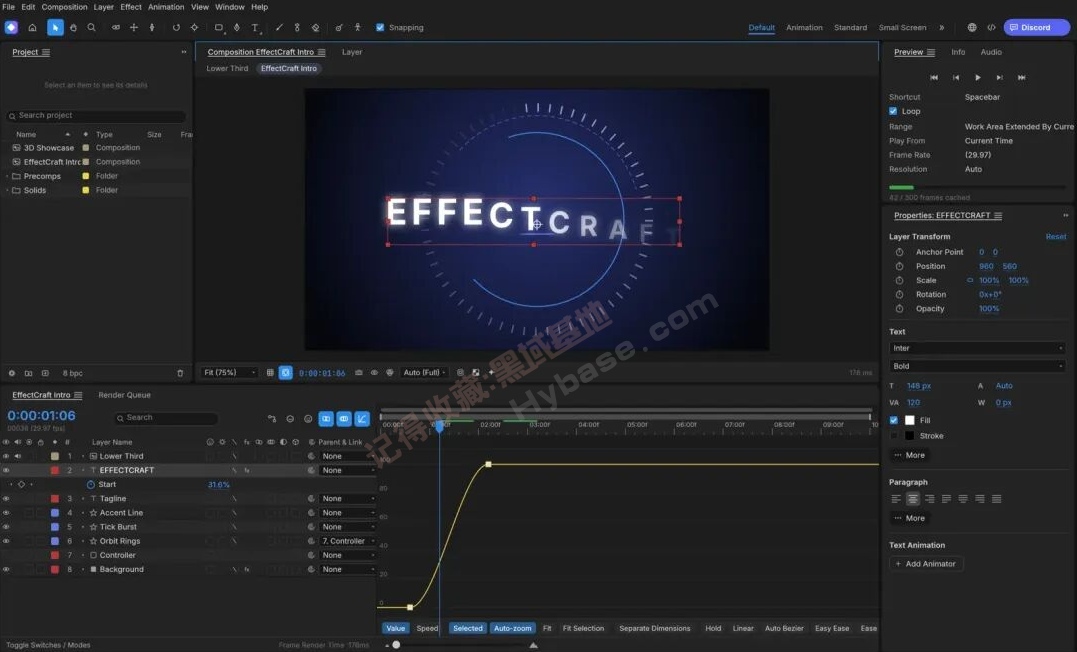Click the delete trash icon in Project panel
Image resolution: width=1077 pixels, height=652 pixels.
180,373
